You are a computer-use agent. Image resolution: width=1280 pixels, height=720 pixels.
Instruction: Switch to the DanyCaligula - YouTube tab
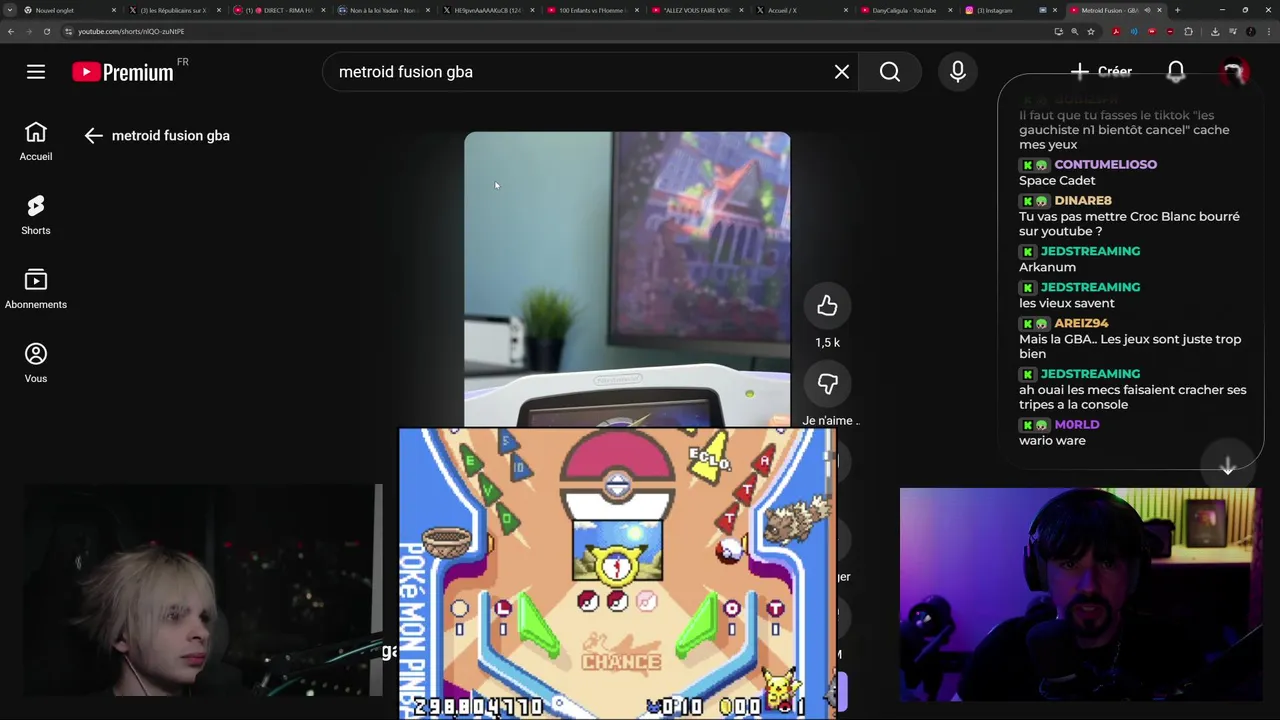point(906,10)
